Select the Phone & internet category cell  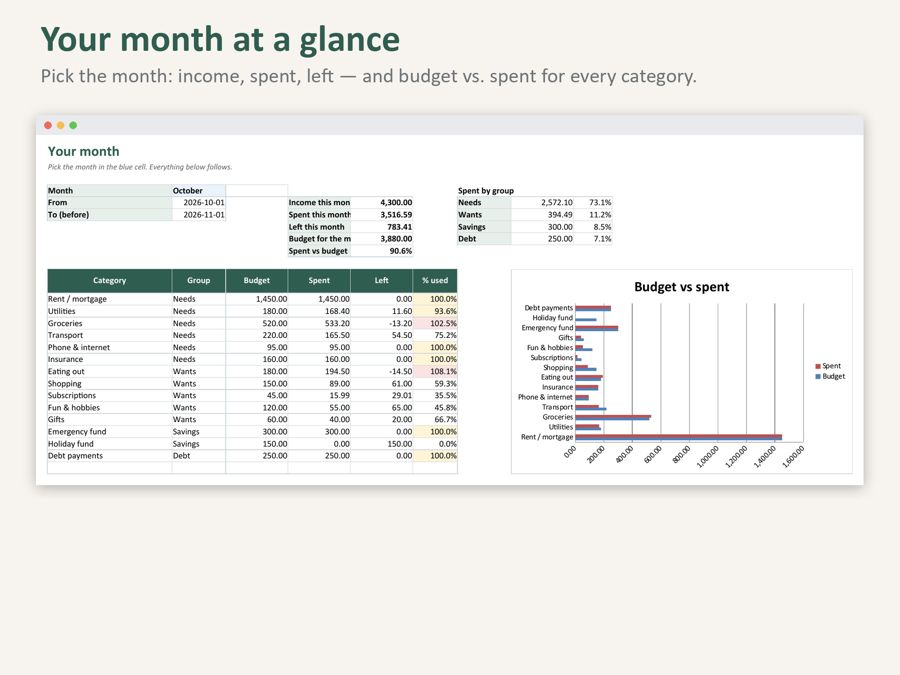point(110,347)
